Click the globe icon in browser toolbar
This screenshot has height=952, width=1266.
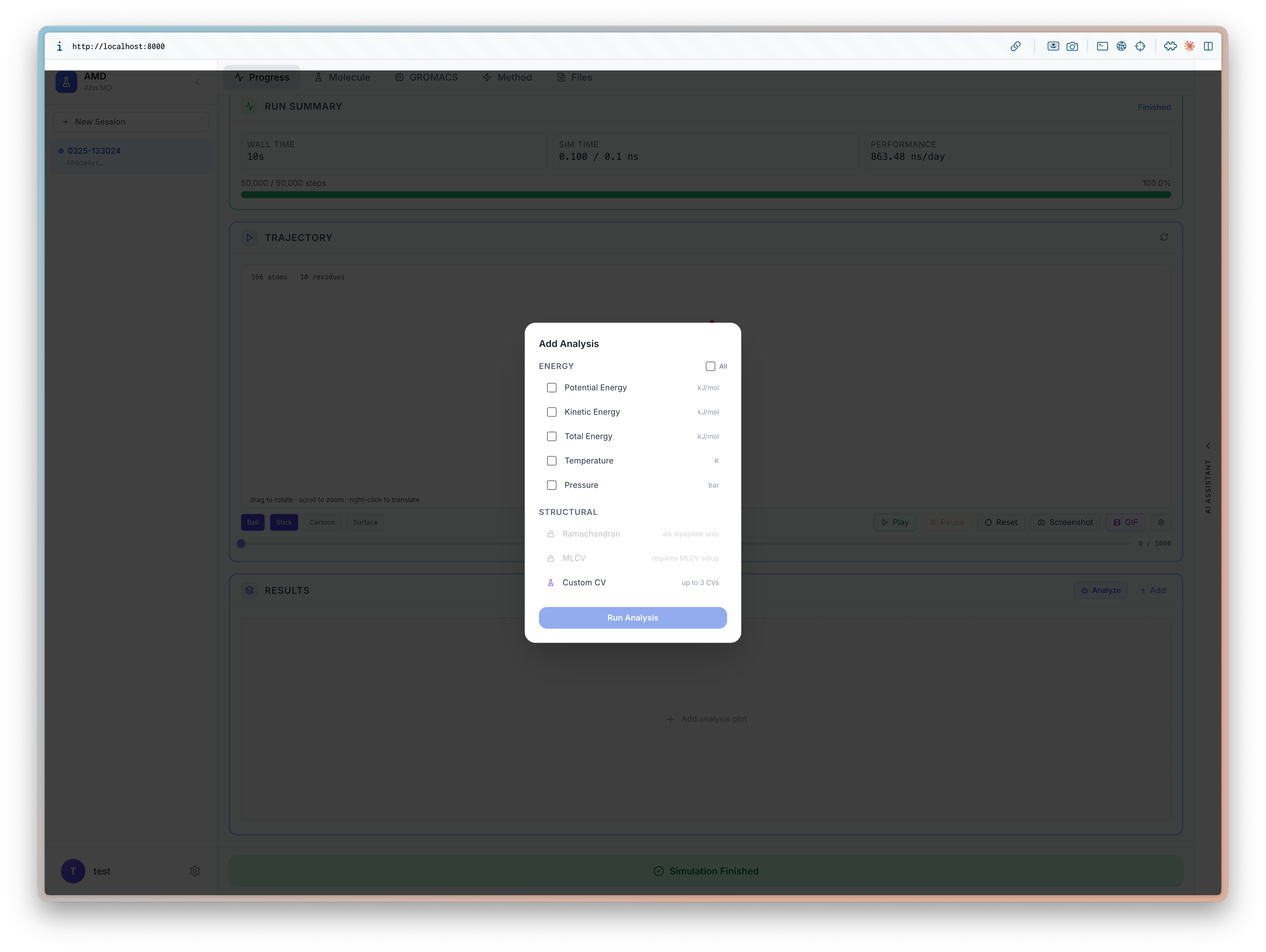point(1121,46)
